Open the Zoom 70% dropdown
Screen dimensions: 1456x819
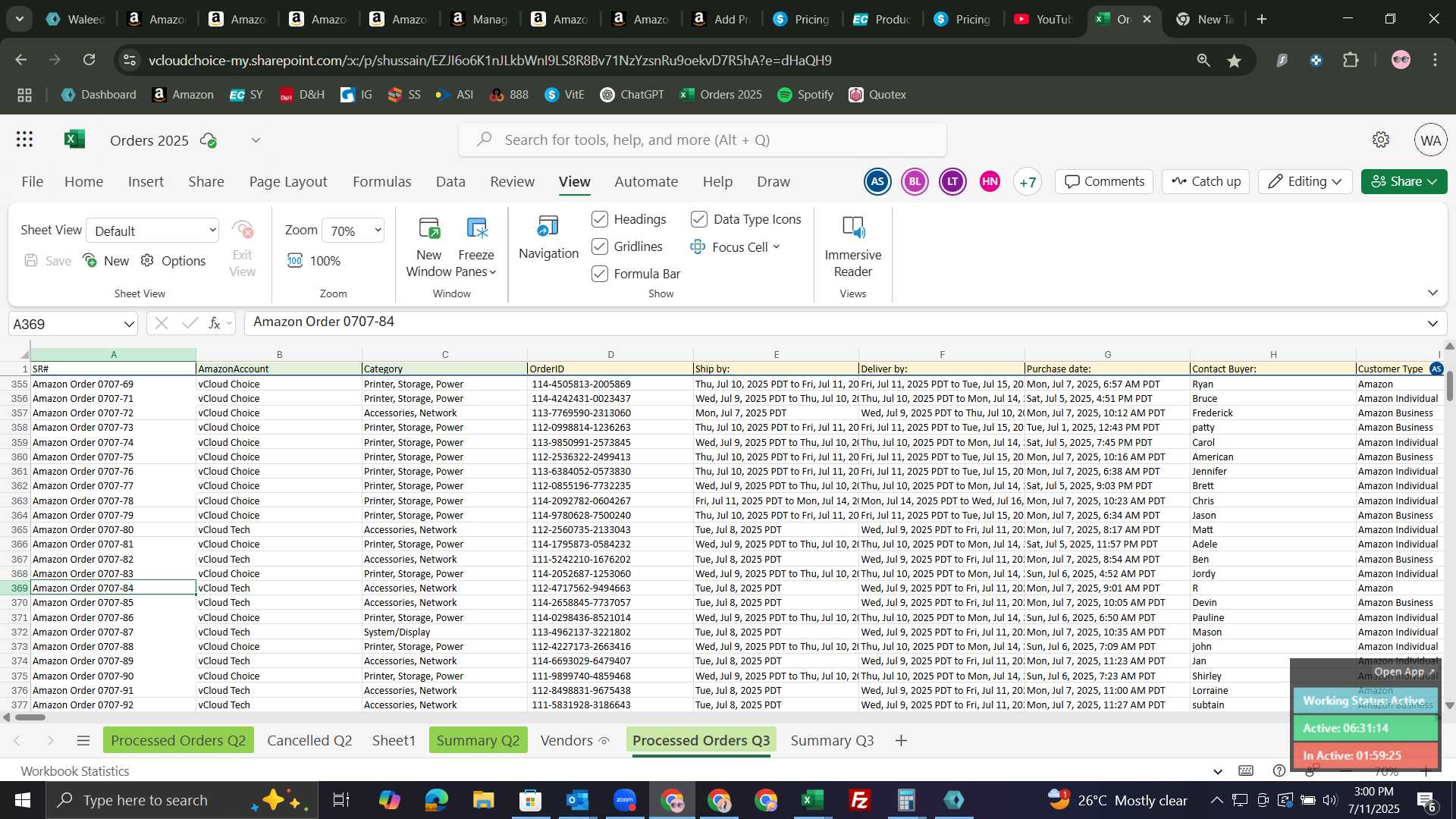(353, 231)
